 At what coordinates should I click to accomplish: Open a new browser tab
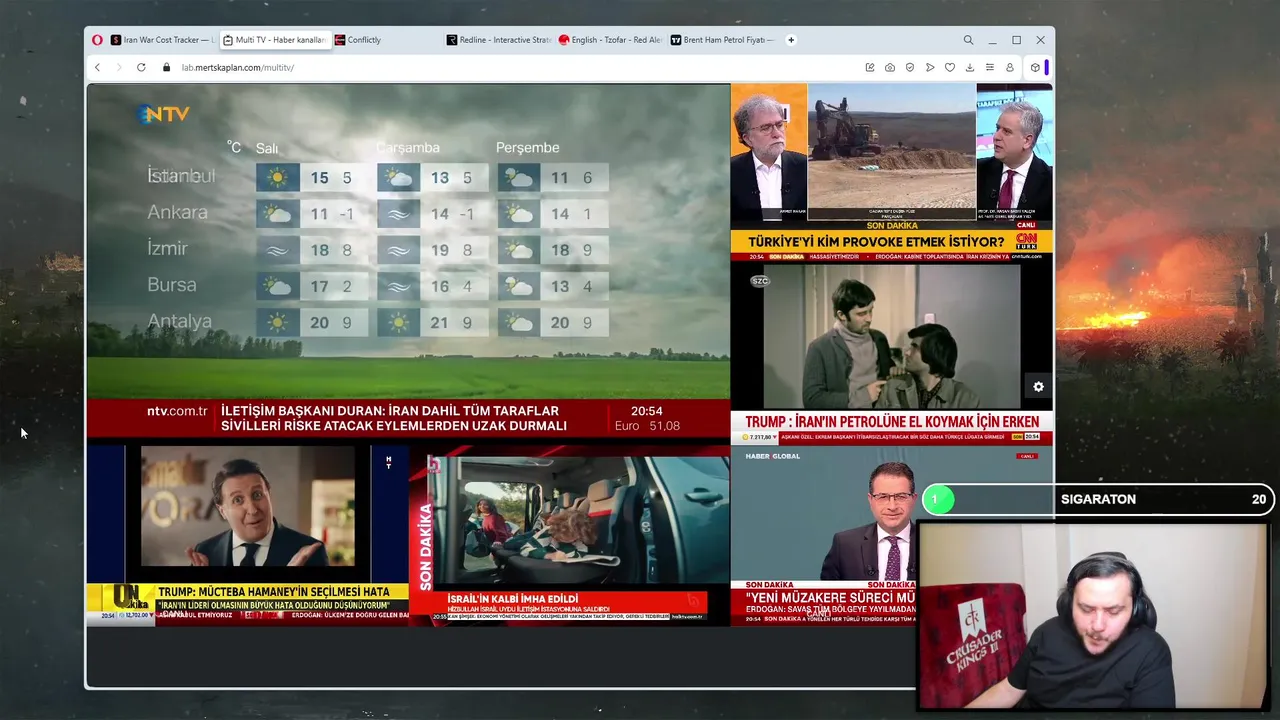[791, 40]
